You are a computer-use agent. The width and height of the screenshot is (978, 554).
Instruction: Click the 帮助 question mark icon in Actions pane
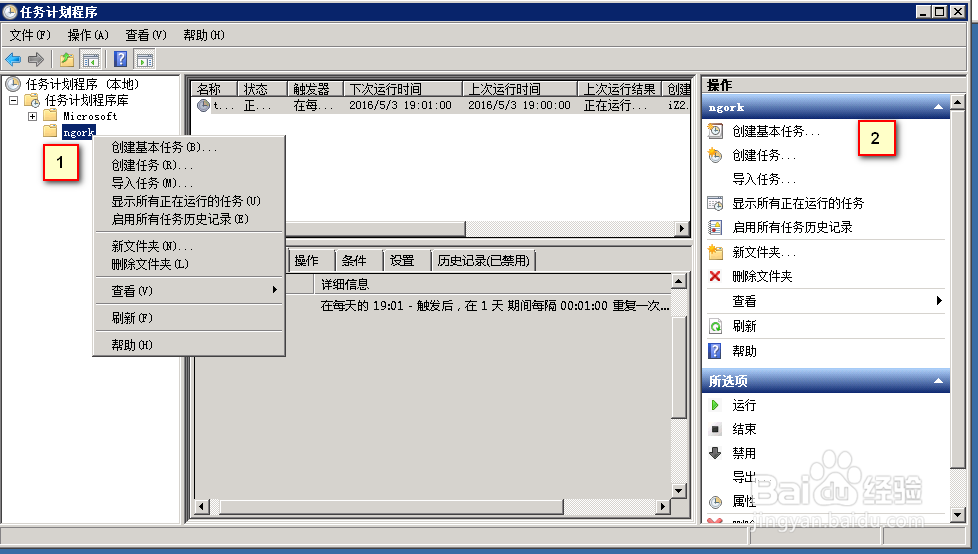click(715, 351)
